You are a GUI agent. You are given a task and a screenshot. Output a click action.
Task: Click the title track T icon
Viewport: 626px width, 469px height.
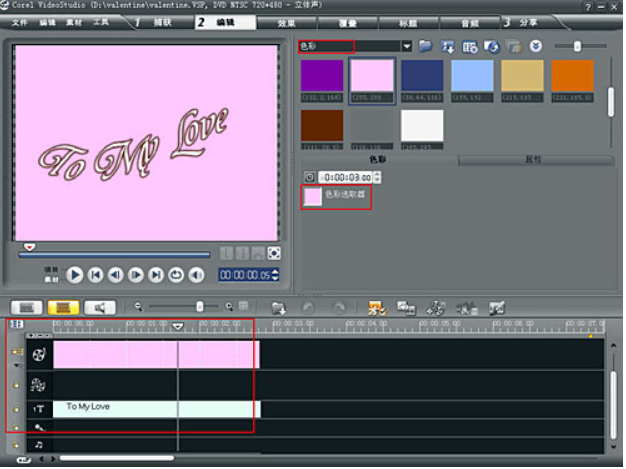[39, 409]
